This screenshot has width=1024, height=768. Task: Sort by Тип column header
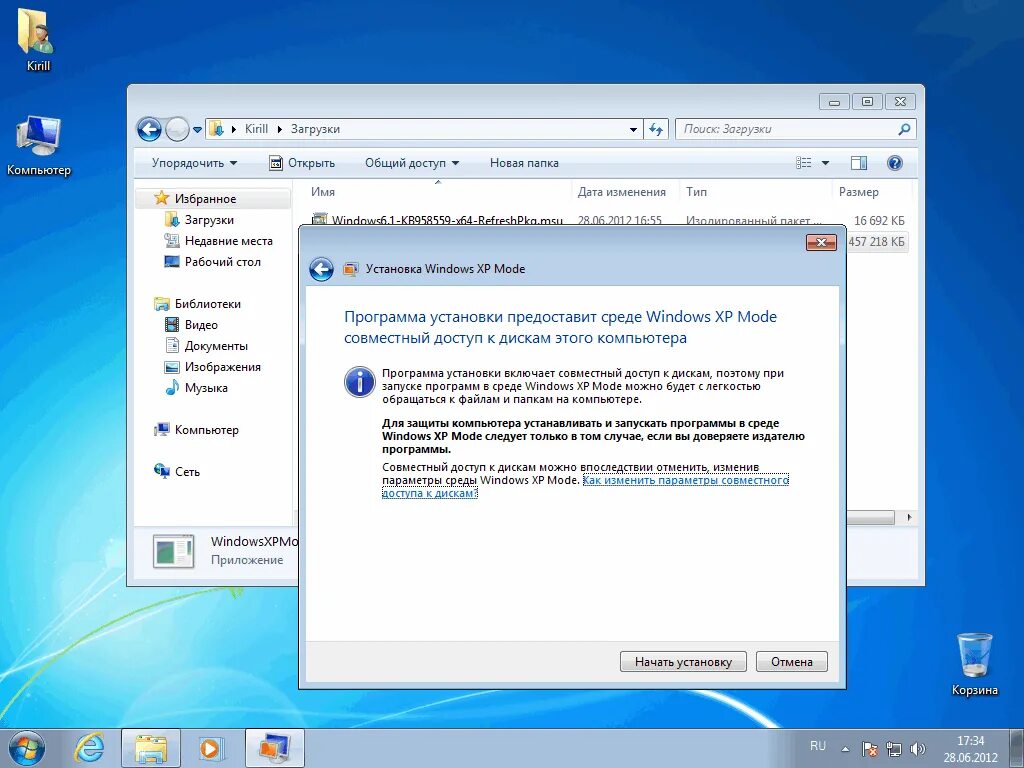coord(756,192)
